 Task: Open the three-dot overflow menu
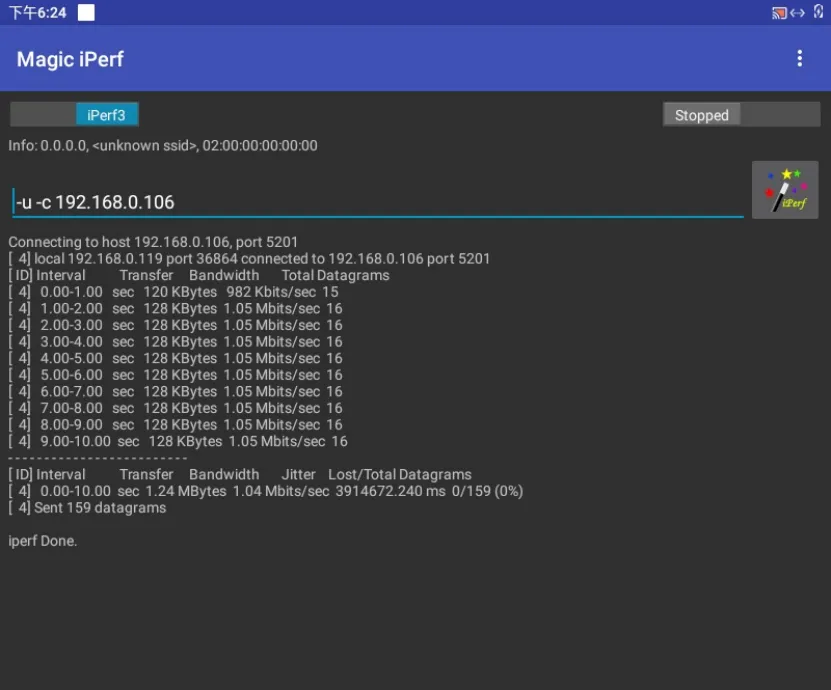tap(799, 59)
